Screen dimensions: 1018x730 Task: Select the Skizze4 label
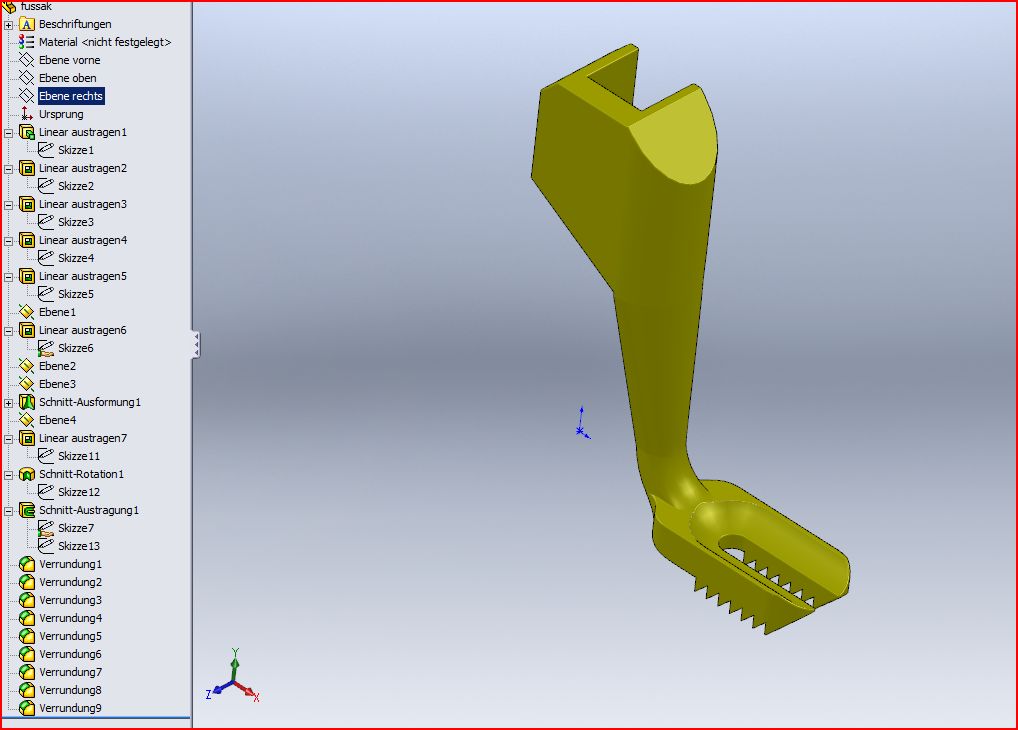(75, 258)
